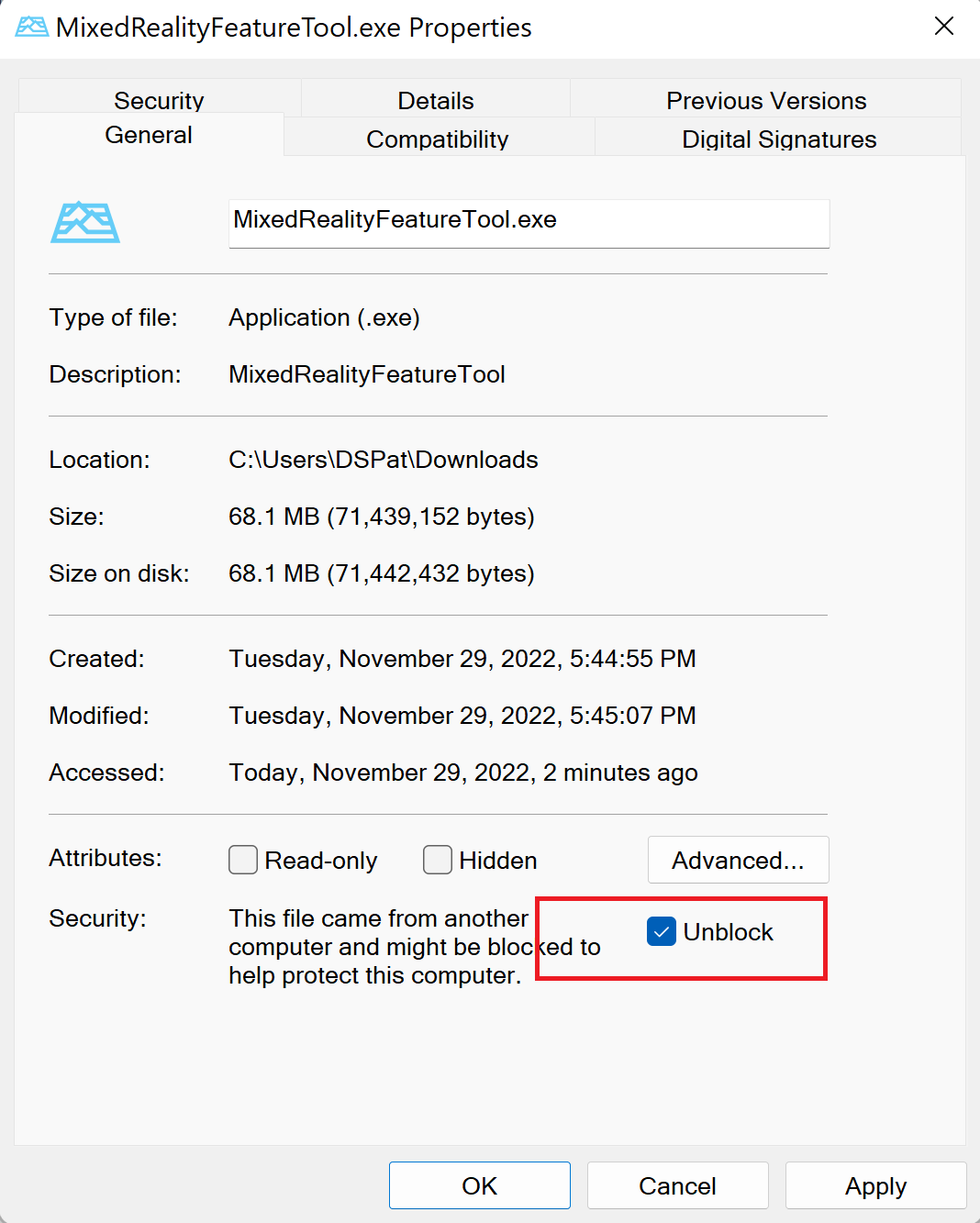Viewport: 980px width, 1223px height.
Task: Confirm with the OK button
Action: point(479,1185)
